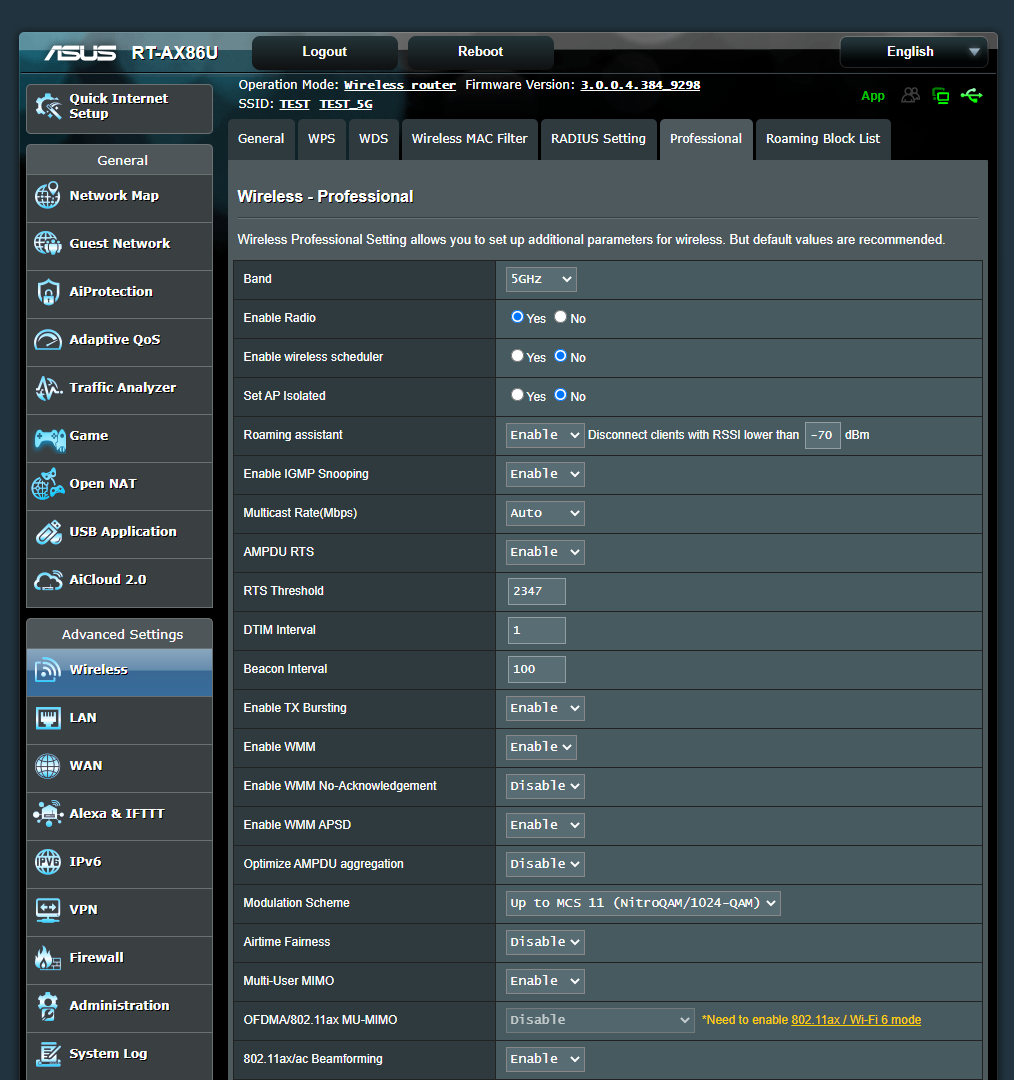Open the English language dropdown

click(x=913, y=52)
